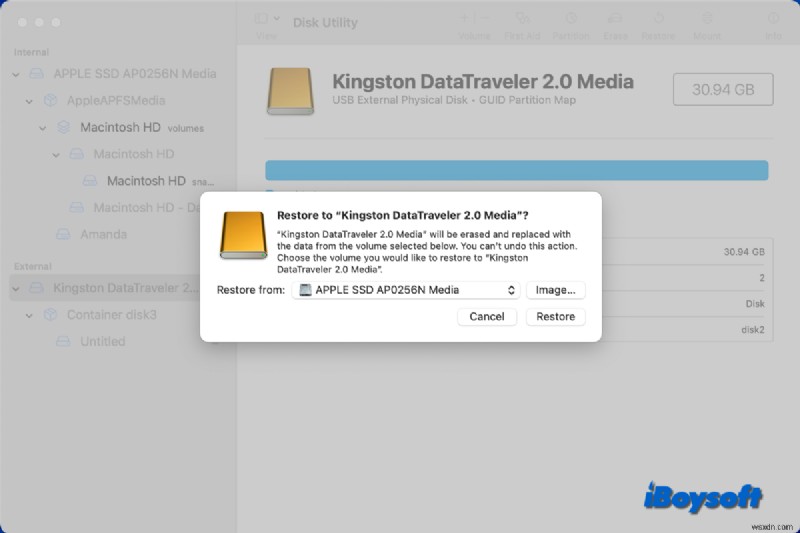Select AppleAPFSMedia in the sidebar
This screenshot has height=533, width=800.
pos(116,100)
